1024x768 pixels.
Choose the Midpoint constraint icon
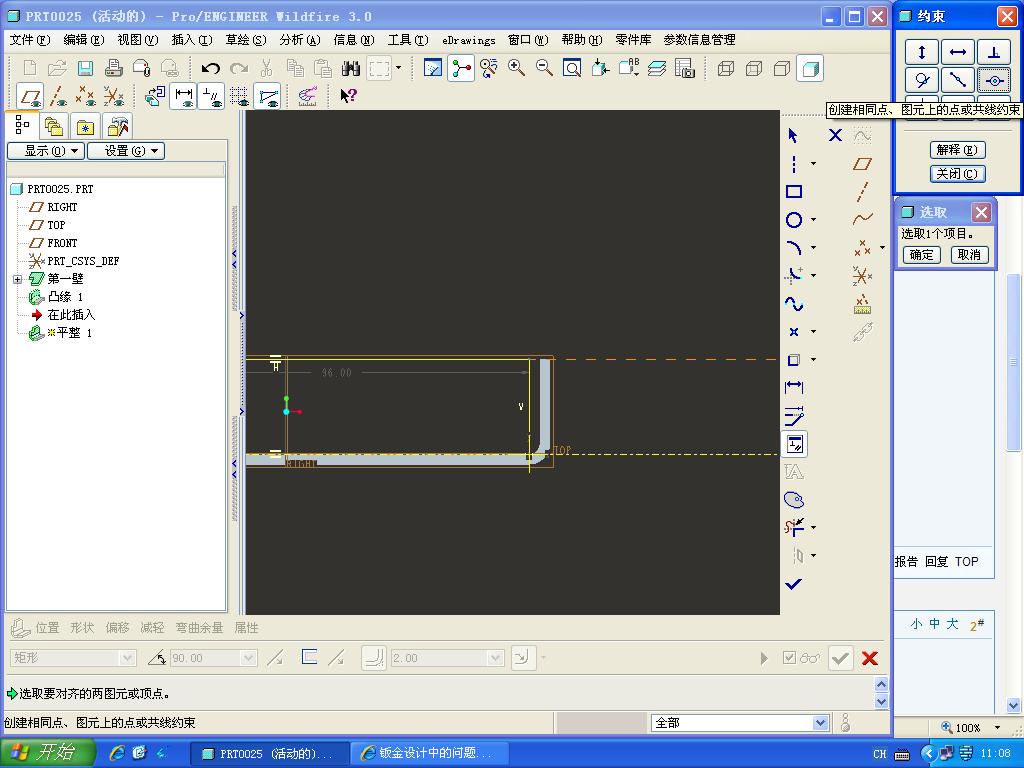tap(958, 80)
